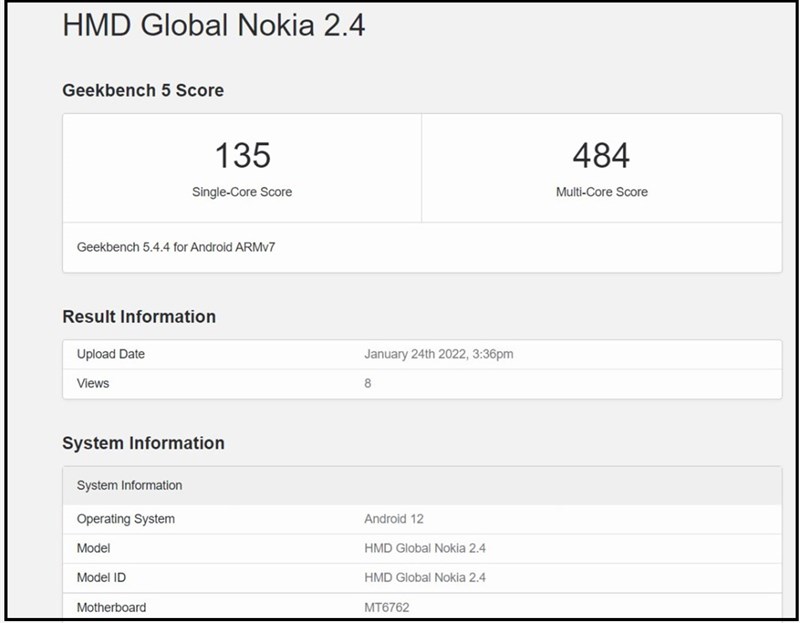Image resolution: width=800 pixels, height=623 pixels.
Task: Click the Geekbench 5.4.4 for Android ARMv7 text
Action: point(176,246)
